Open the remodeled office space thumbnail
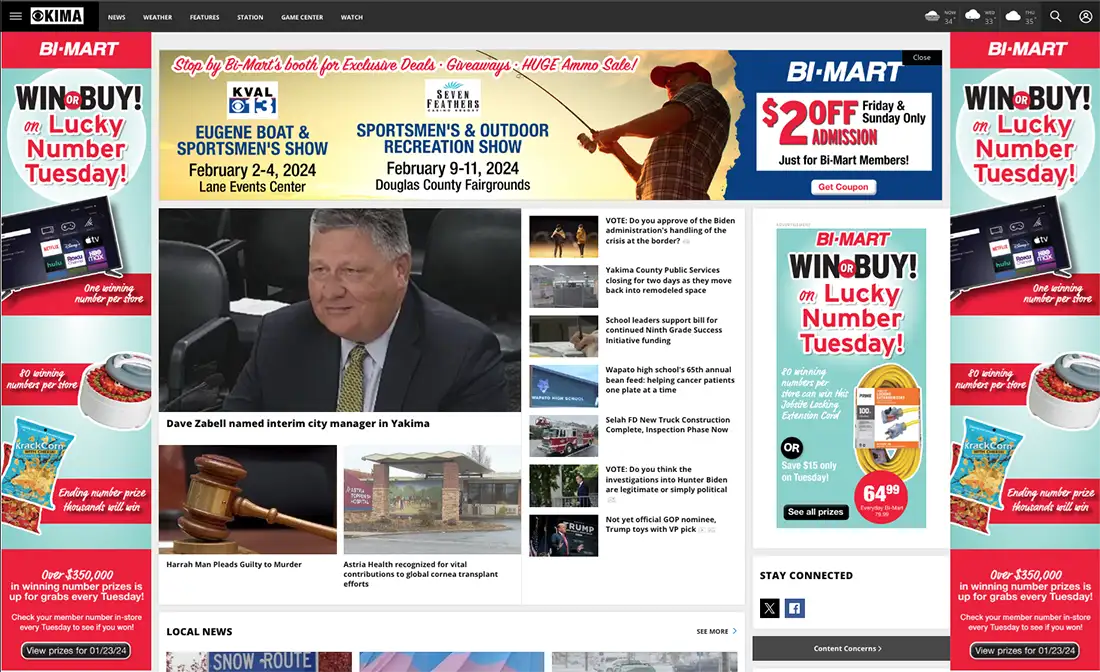 (x=563, y=286)
